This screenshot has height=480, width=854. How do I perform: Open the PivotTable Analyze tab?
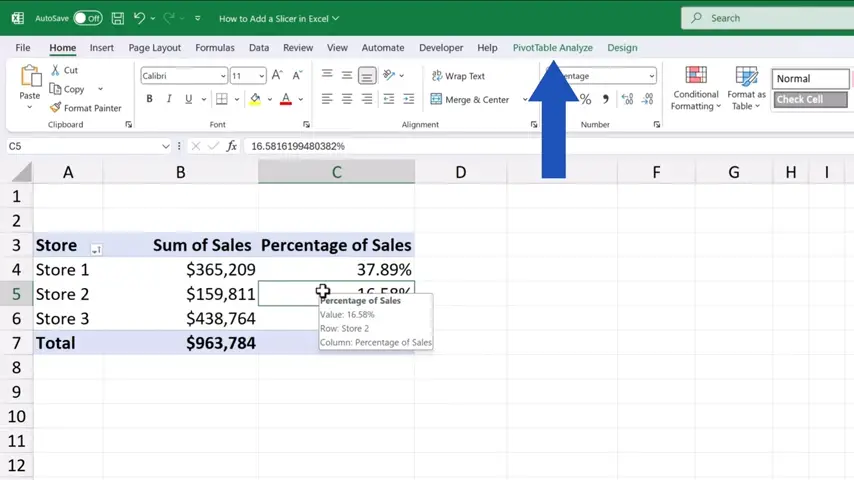pos(552,47)
